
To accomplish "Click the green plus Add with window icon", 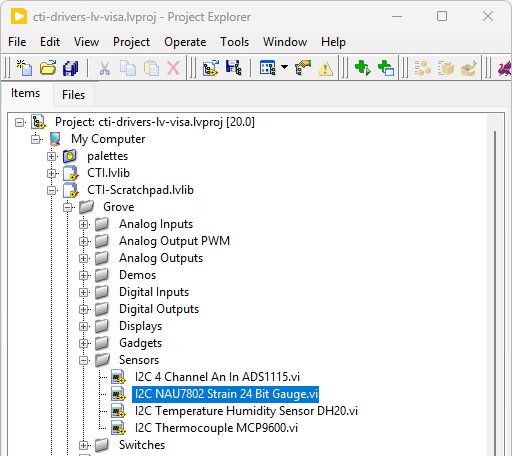I will coord(386,68).
